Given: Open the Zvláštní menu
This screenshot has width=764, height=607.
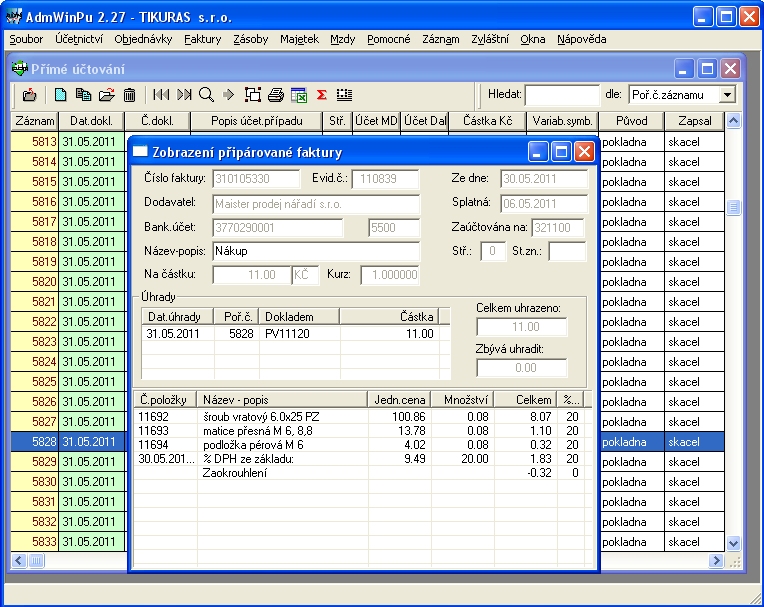Looking at the screenshot, I should (x=490, y=39).
